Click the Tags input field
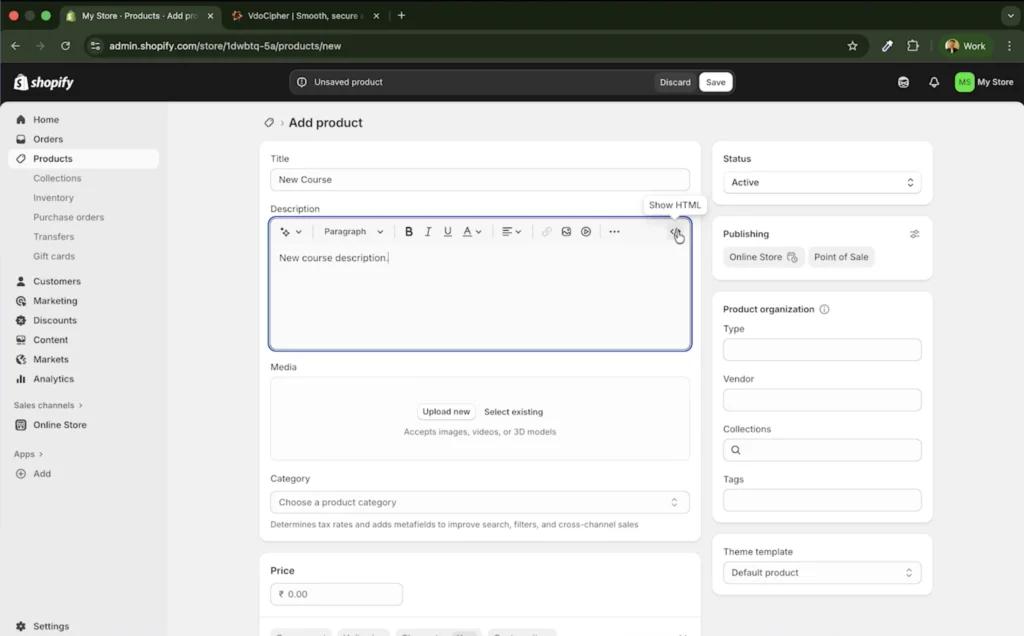This screenshot has width=1024, height=636. [822, 501]
